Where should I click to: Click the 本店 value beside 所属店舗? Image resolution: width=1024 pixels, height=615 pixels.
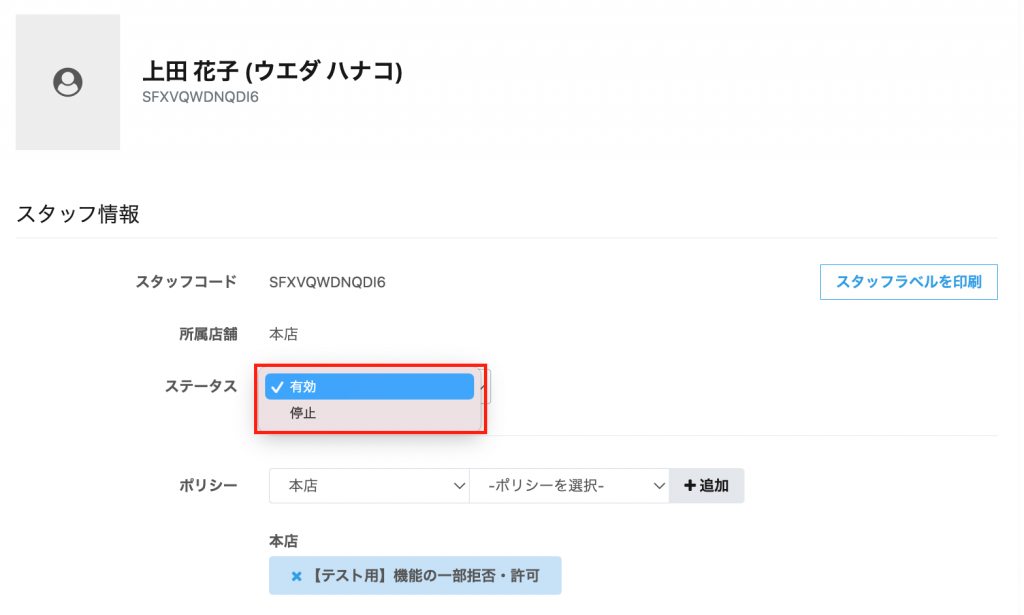(283, 334)
